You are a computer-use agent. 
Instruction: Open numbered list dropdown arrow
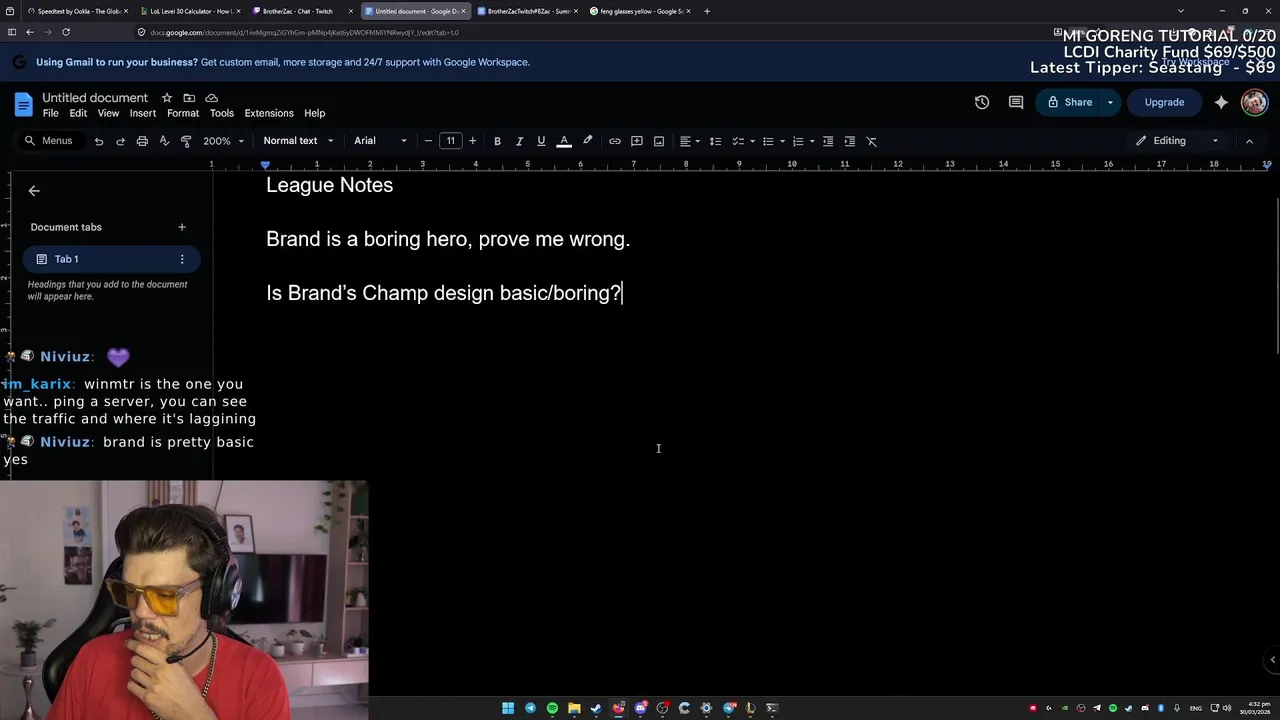pos(812,141)
